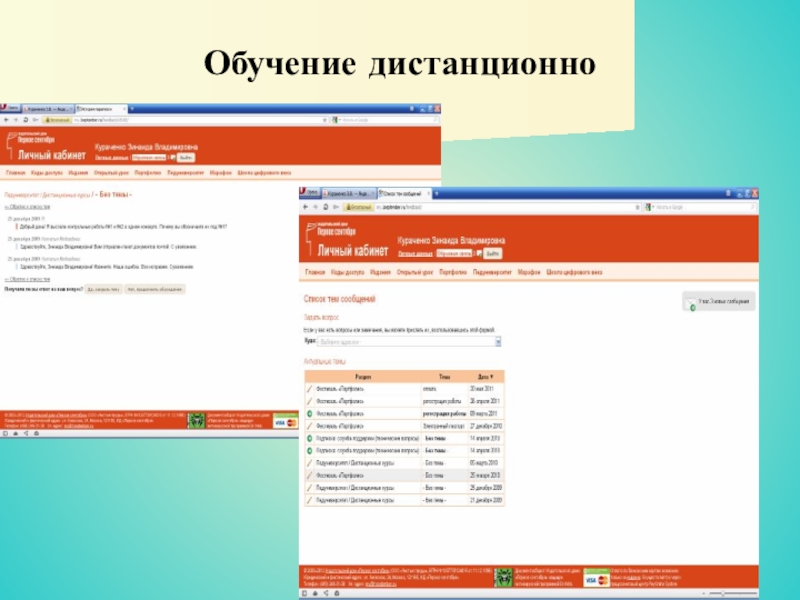
Task: Click the Turbo icon in right window status bar
Action: pos(337,593)
